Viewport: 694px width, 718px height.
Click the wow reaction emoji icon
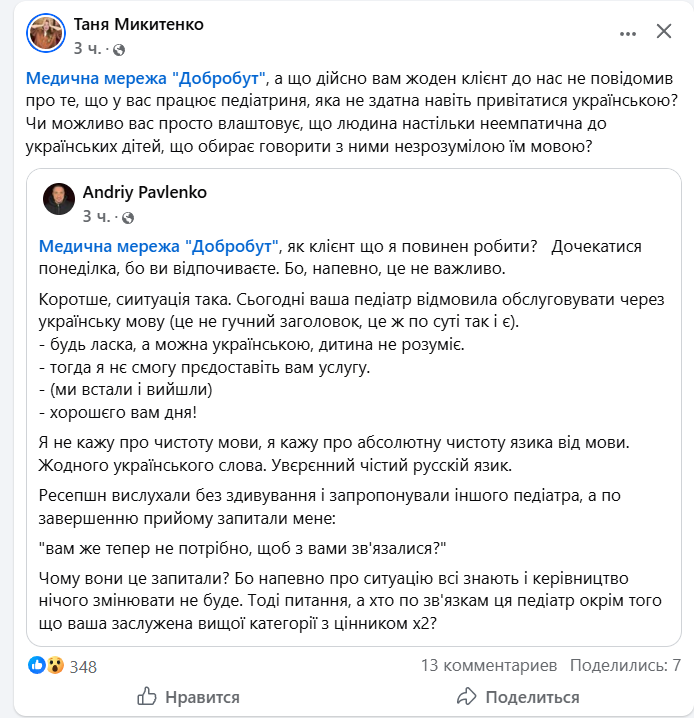[x=54, y=665]
